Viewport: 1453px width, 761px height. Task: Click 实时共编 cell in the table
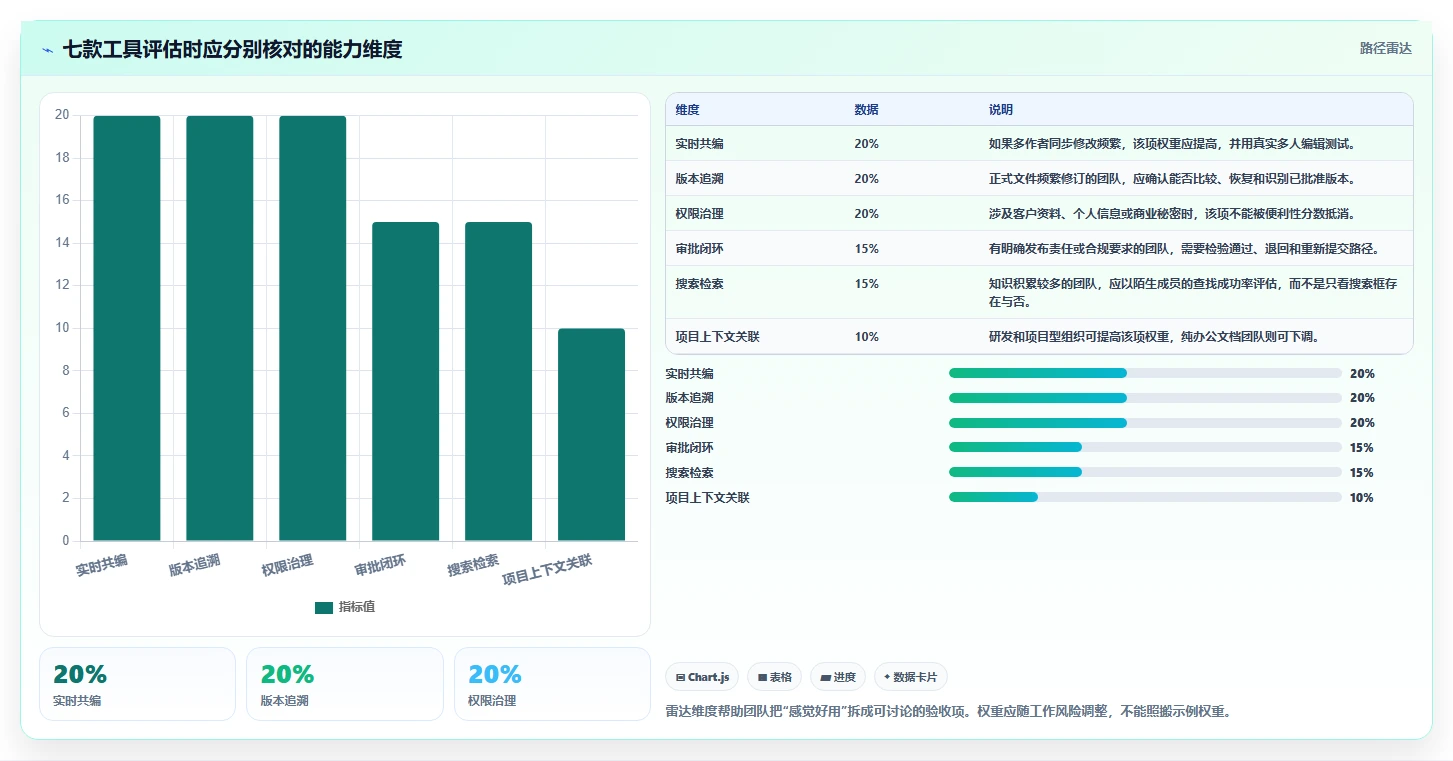tap(700, 143)
